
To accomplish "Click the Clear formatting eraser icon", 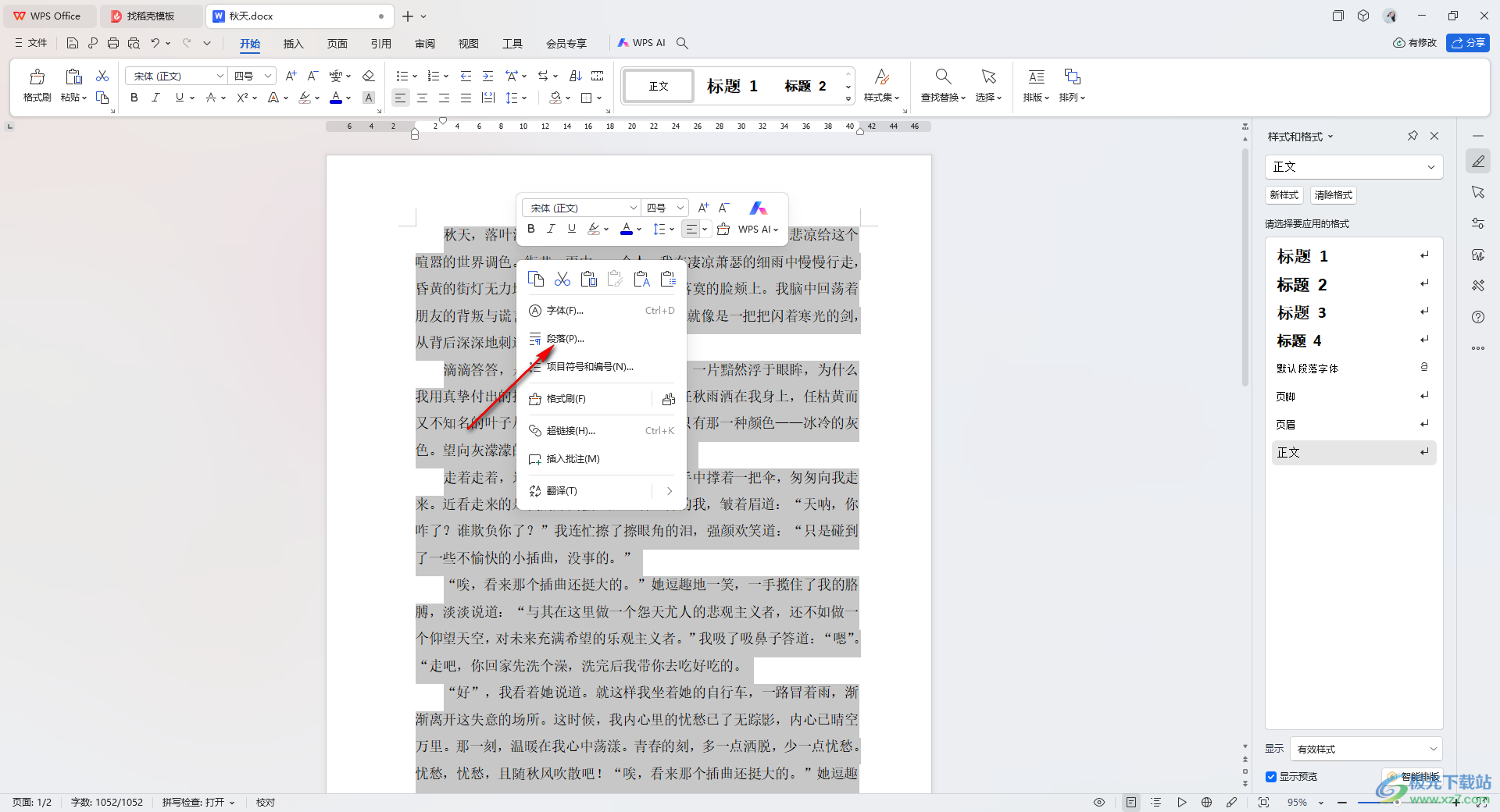I will 369,76.
